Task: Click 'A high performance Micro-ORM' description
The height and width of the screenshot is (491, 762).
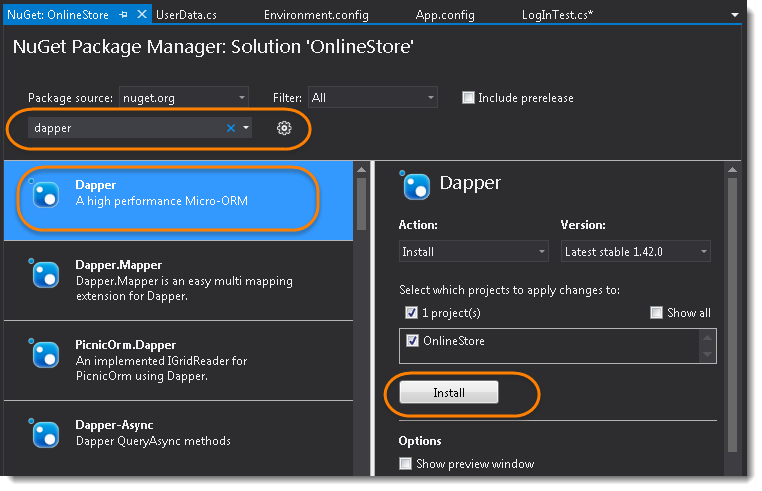Action: (162, 201)
